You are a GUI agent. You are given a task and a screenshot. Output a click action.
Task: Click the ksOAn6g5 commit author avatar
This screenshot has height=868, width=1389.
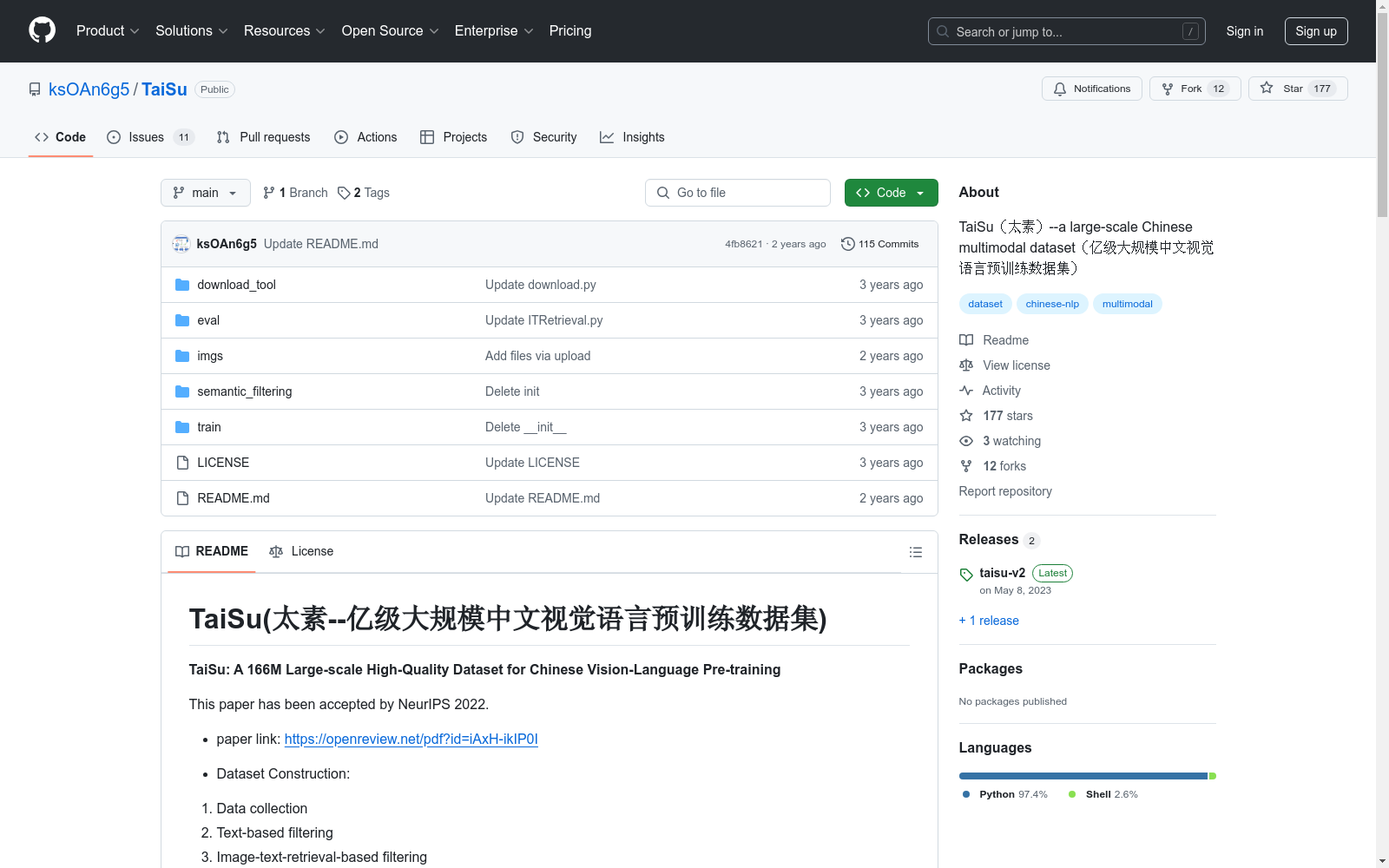tap(181, 244)
